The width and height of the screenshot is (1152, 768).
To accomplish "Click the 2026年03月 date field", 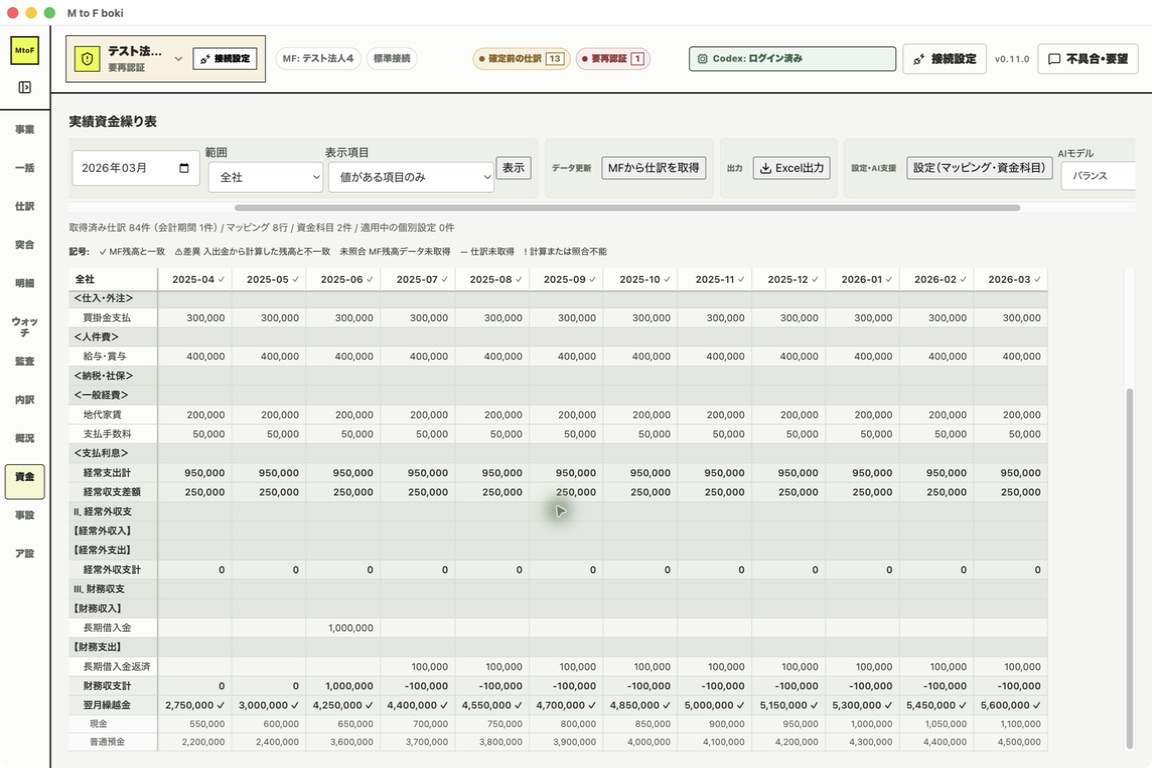I will pos(135,168).
